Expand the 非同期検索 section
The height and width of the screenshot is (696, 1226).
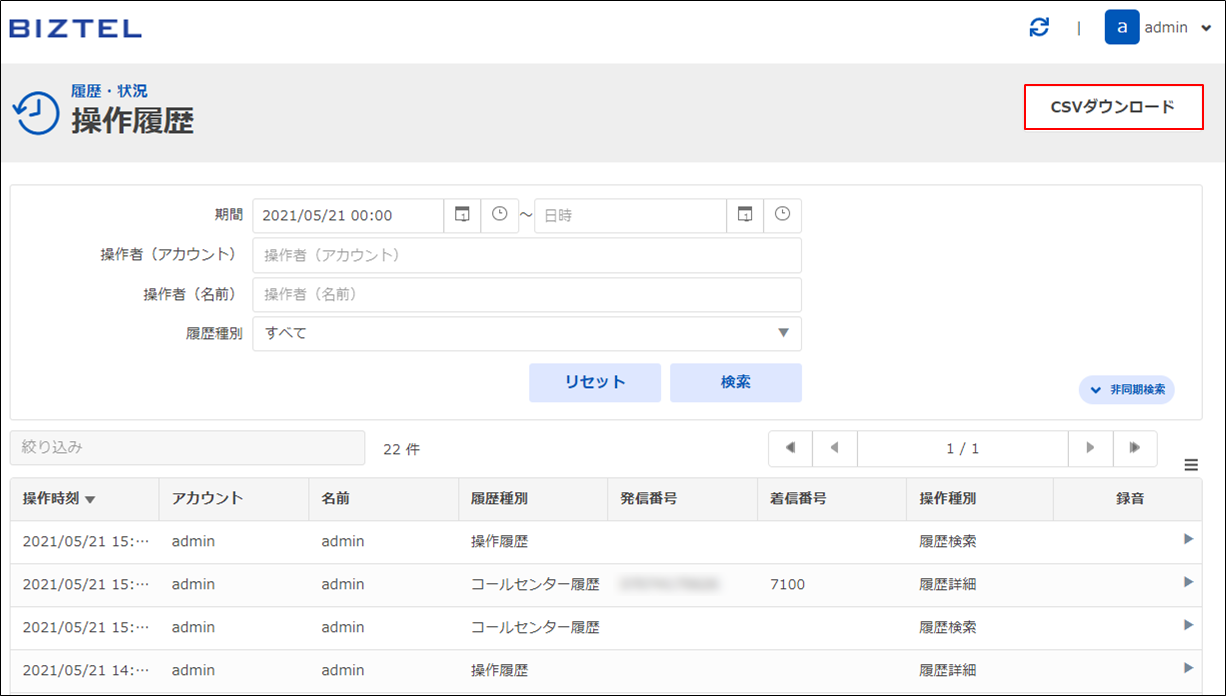pyautogui.click(x=1127, y=389)
